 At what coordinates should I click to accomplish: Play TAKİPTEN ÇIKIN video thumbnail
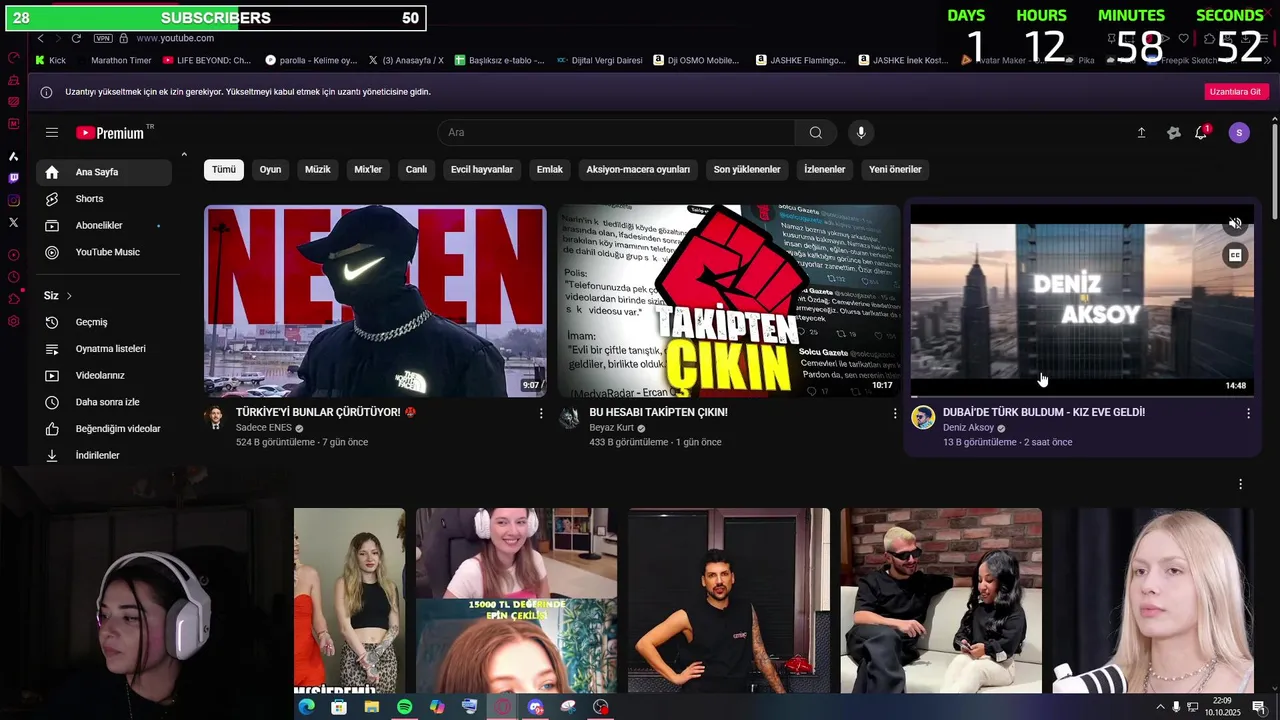[729, 301]
